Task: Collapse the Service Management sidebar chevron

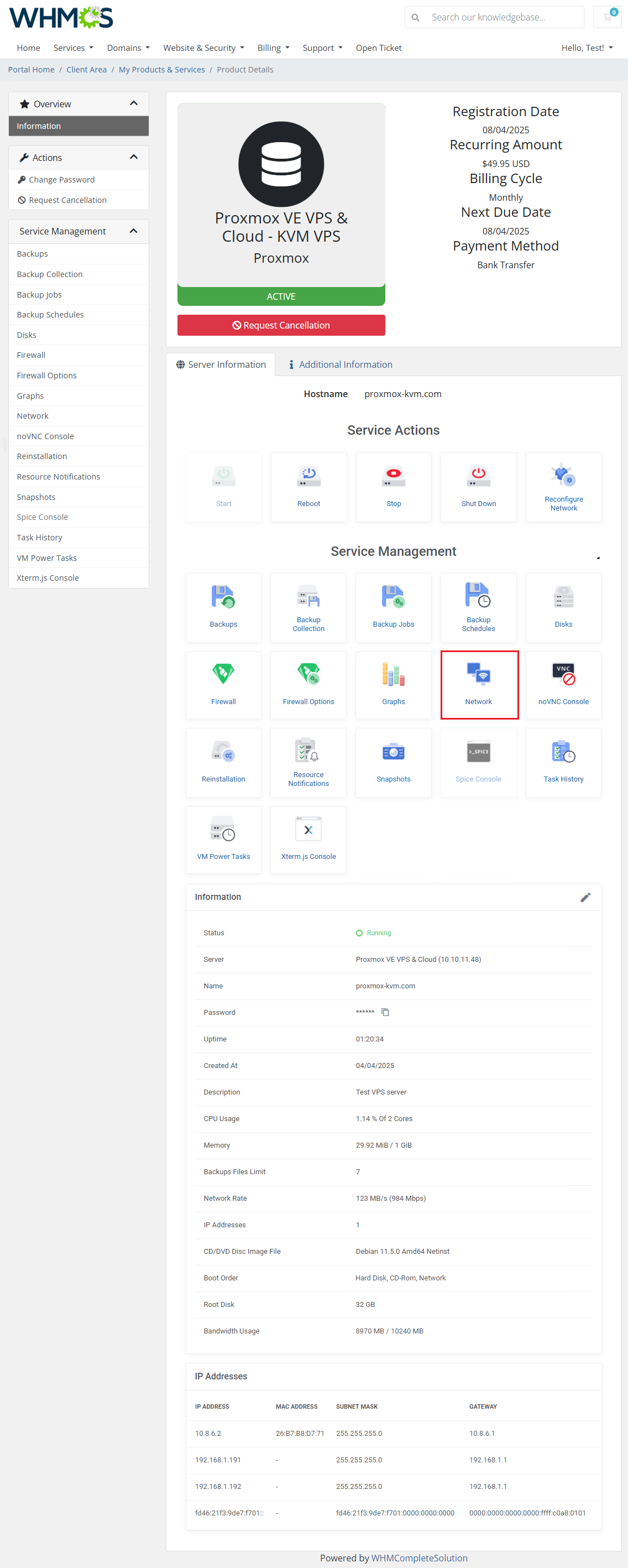Action: 134,231
